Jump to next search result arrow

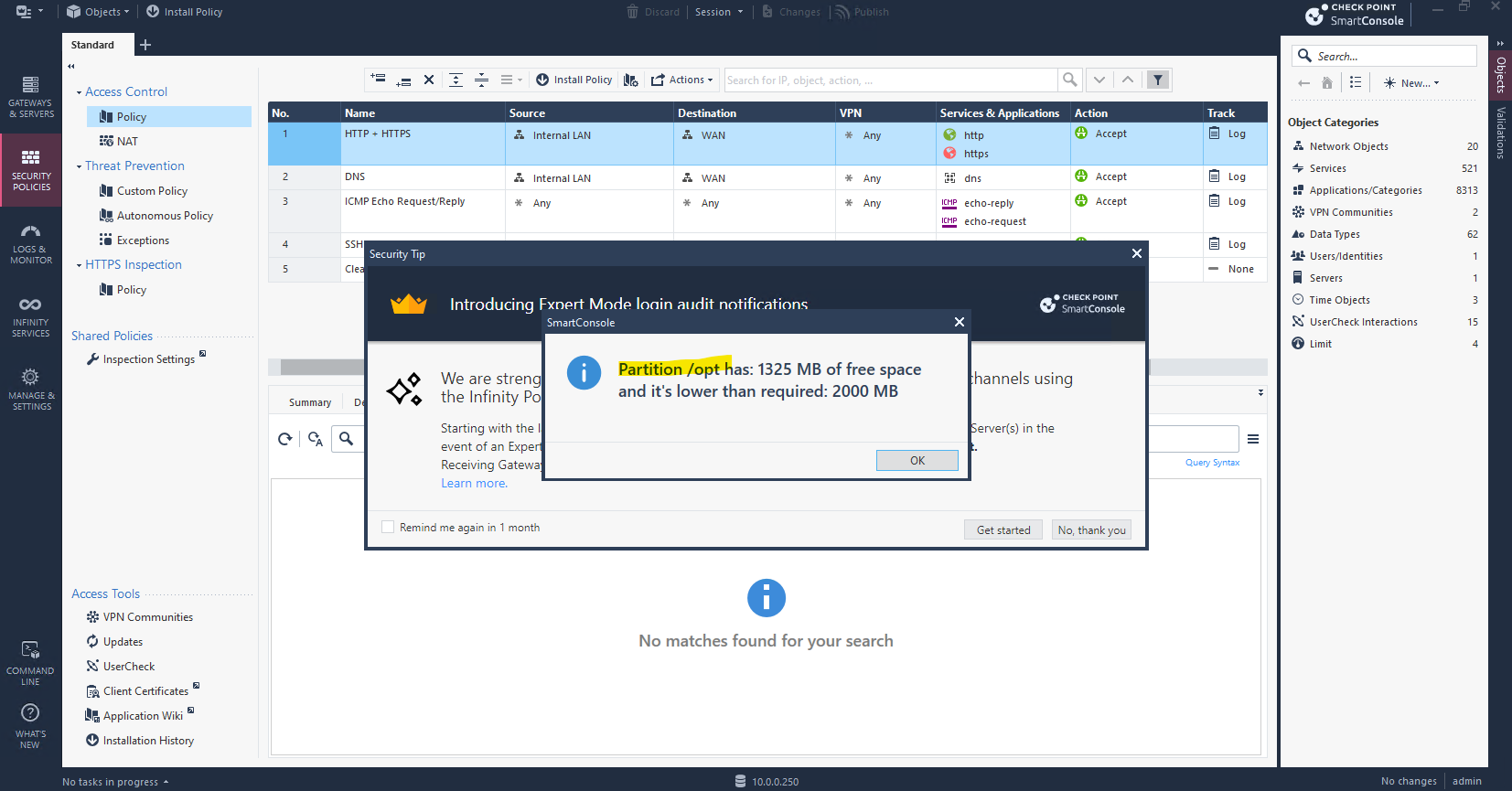1099,80
